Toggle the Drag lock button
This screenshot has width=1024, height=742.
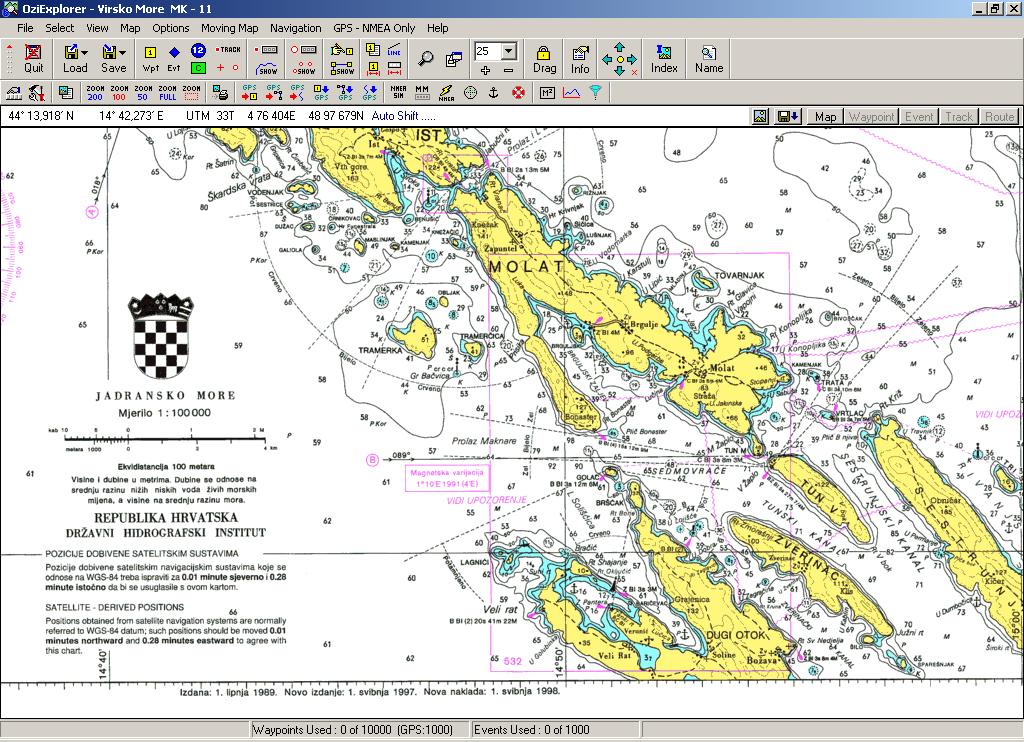544,59
